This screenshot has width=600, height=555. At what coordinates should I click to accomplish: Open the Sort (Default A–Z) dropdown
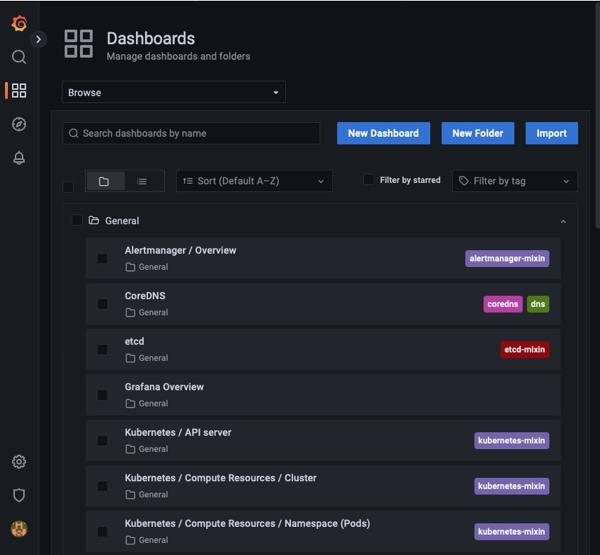coord(254,181)
